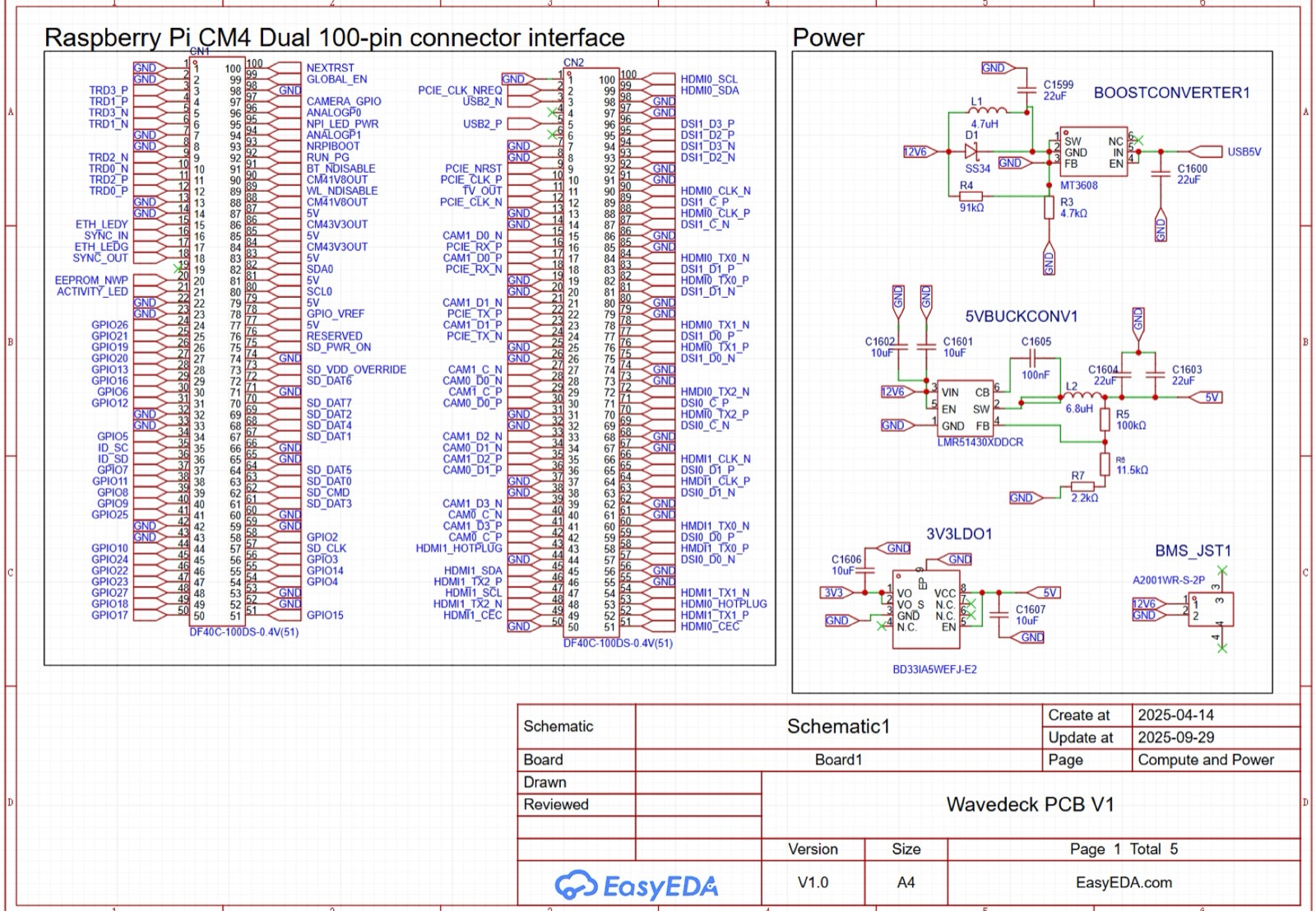Image resolution: width=1316 pixels, height=911 pixels.
Task: Select the D1 SS34 diode symbol
Action: [971, 151]
